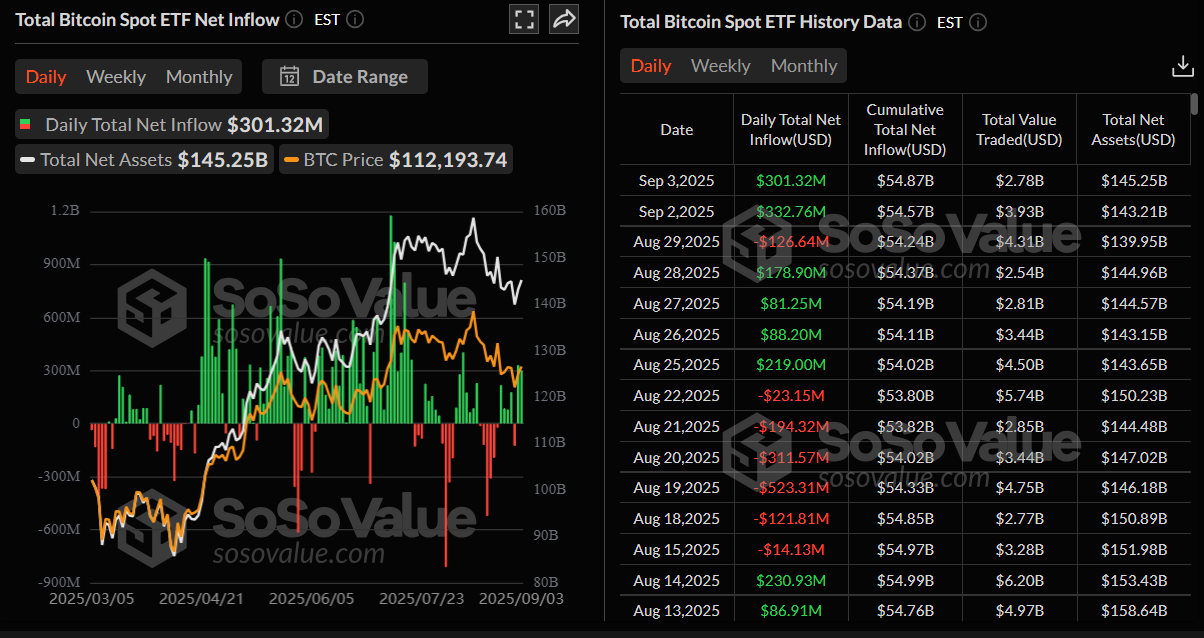Select the Aug 14,2025 date cell
Image resolution: width=1204 pixels, height=638 pixels.
(x=677, y=580)
